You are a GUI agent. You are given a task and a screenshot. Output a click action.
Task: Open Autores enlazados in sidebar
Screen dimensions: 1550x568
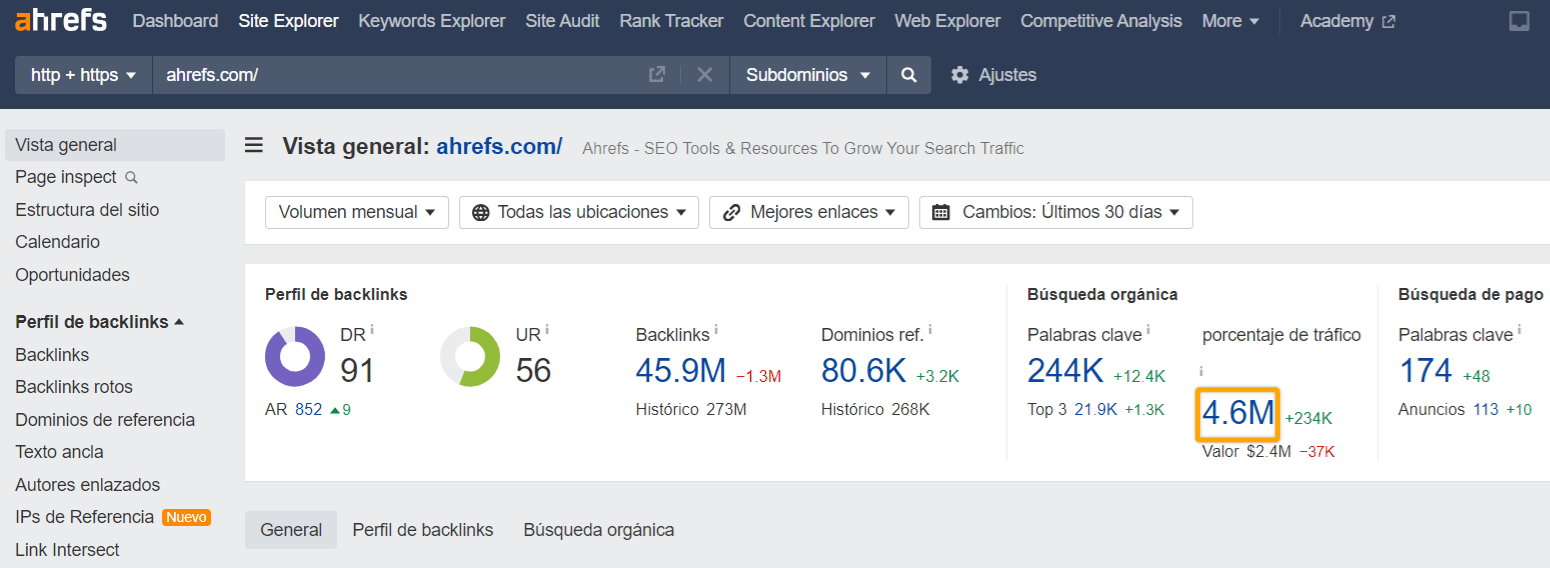[x=88, y=485]
